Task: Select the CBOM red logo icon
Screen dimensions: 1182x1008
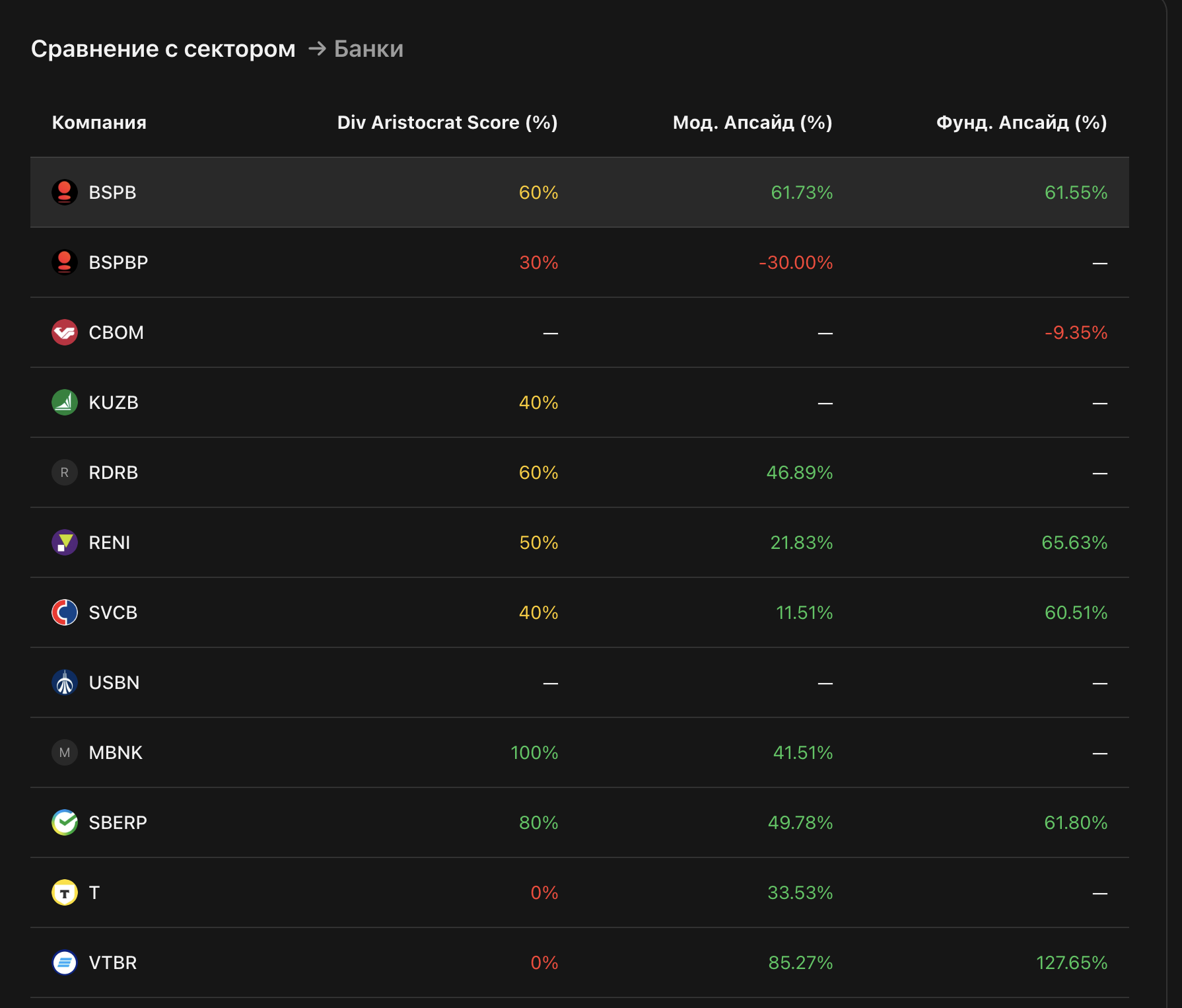Action: coord(65,332)
